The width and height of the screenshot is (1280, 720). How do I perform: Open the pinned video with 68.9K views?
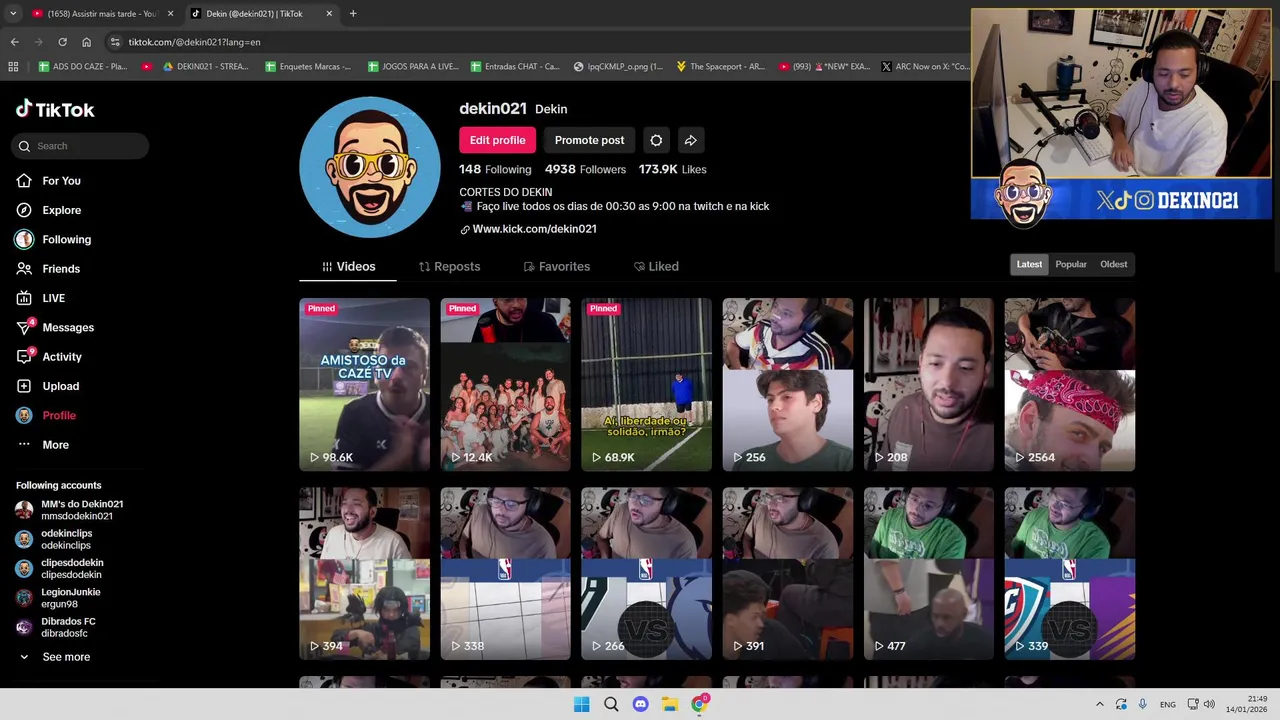click(646, 384)
